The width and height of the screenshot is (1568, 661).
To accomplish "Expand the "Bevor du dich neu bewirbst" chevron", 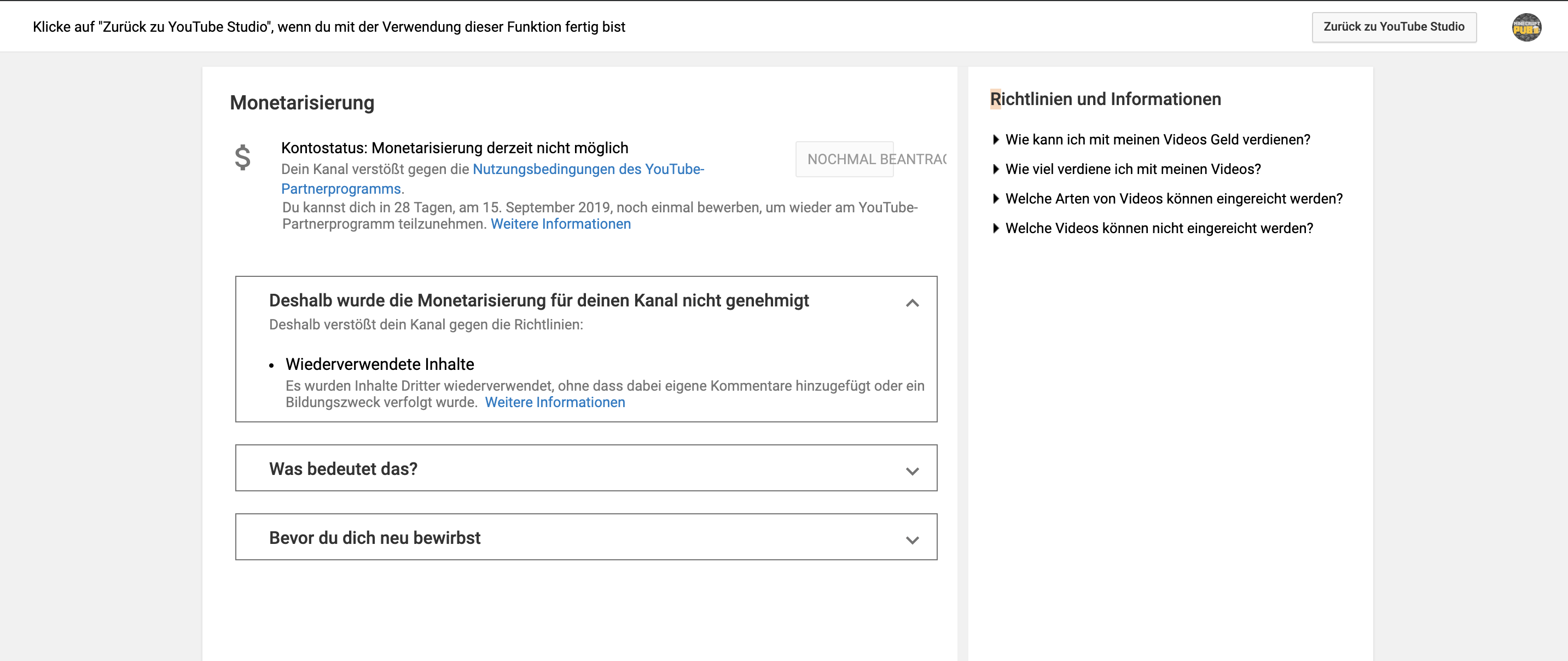I will pos(912,540).
